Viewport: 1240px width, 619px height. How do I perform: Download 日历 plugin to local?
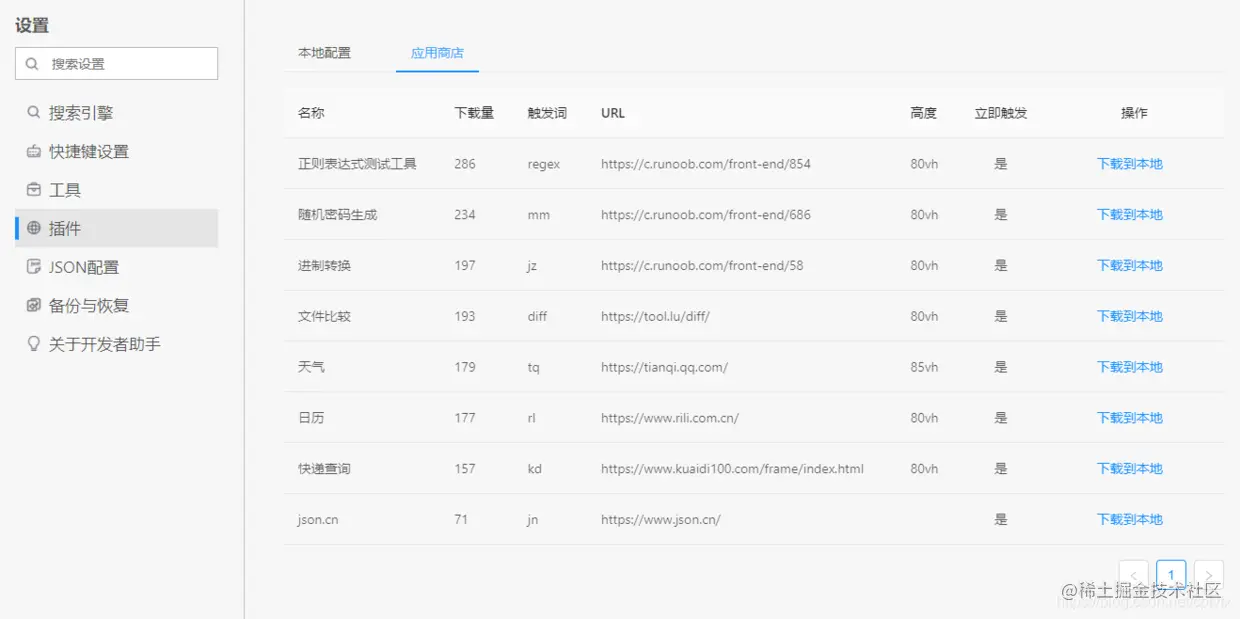pyautogui.click(x=1130, y=418)
